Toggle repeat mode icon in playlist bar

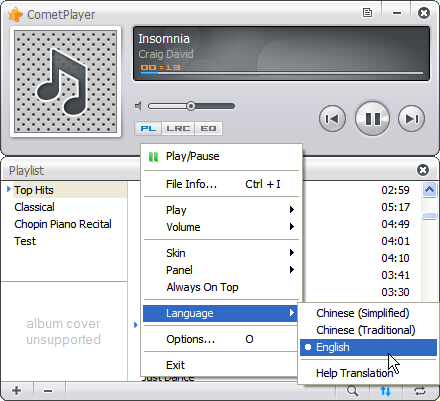click(420, 390)
